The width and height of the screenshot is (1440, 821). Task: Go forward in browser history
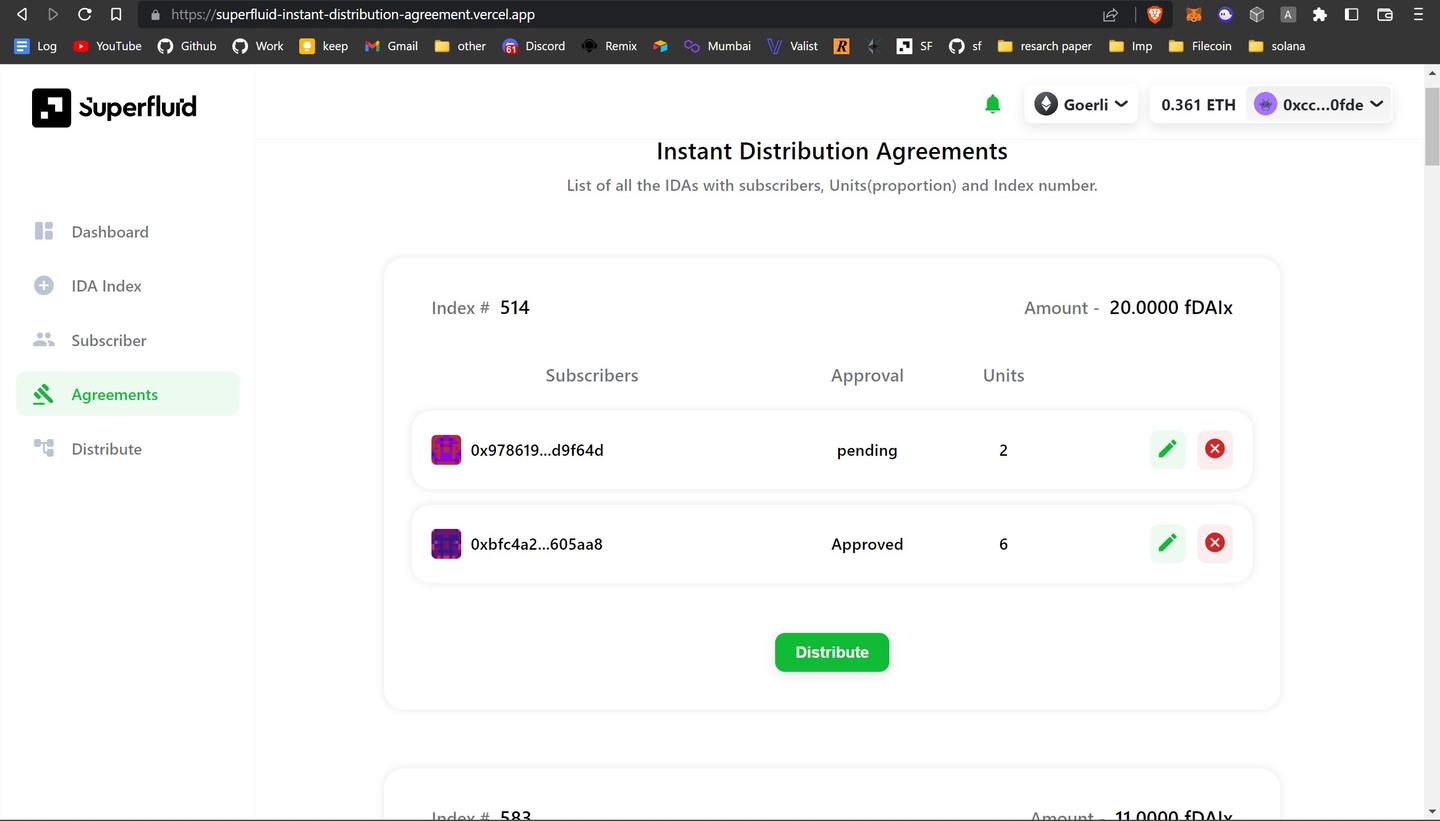pyautogui.click(x=53, y=14)
